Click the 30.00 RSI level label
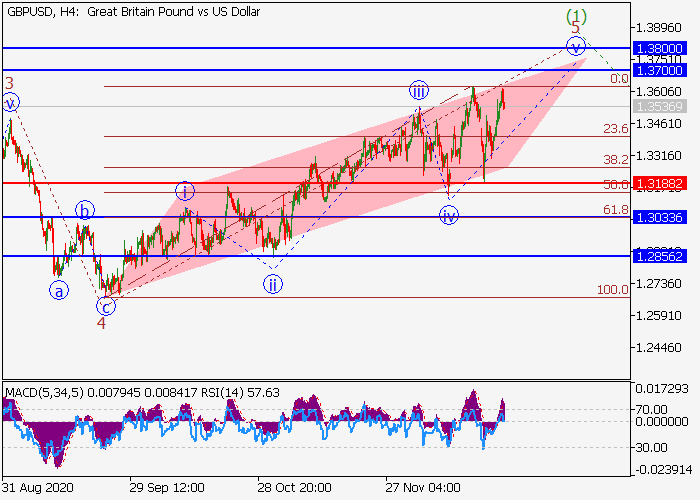Screen dimensions: 700x500 651,447
